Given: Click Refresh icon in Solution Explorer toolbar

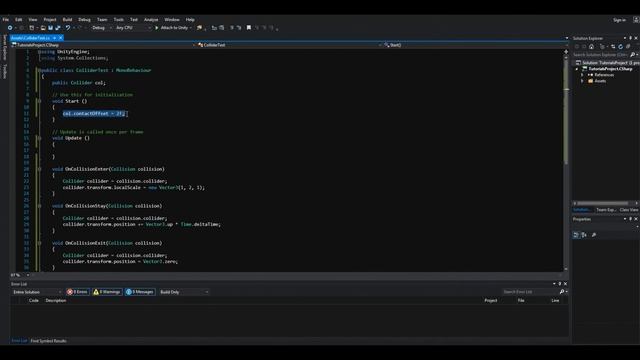Looking at the screenshot, I should tap(620, 47).
